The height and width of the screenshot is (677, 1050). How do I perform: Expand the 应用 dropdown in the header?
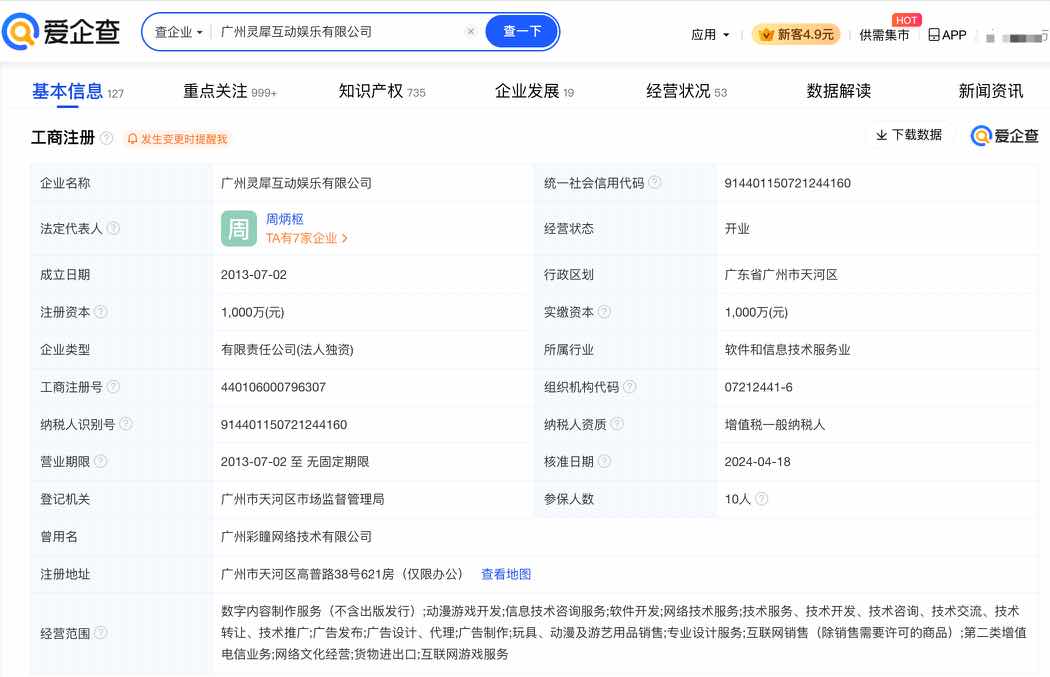[711, 33]
